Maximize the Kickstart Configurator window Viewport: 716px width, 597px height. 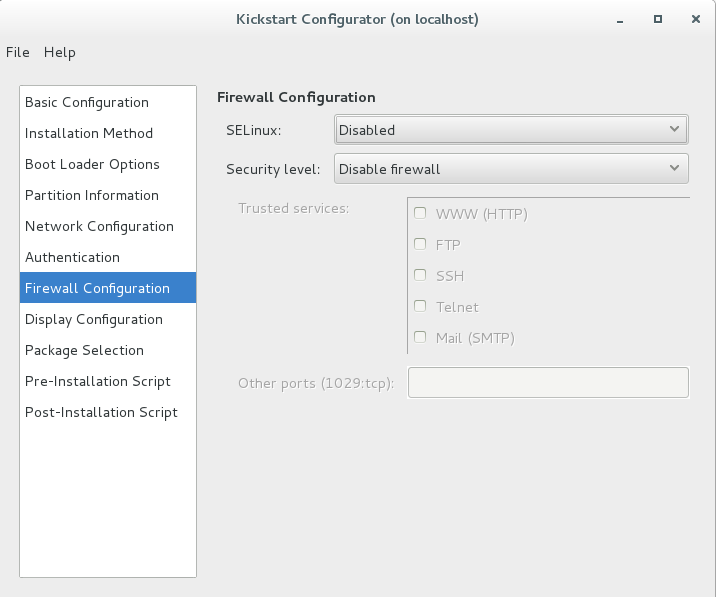point(658,19)
